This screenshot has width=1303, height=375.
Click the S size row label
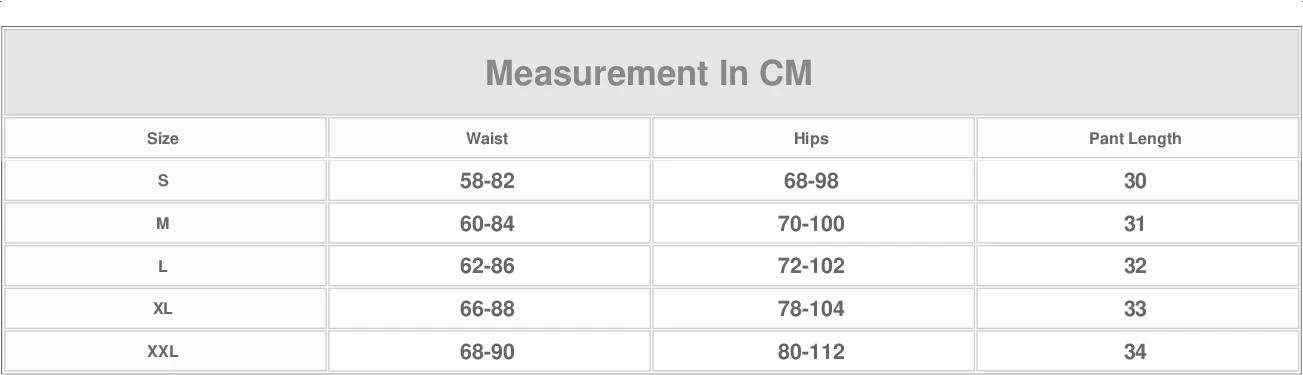(163, 181)
